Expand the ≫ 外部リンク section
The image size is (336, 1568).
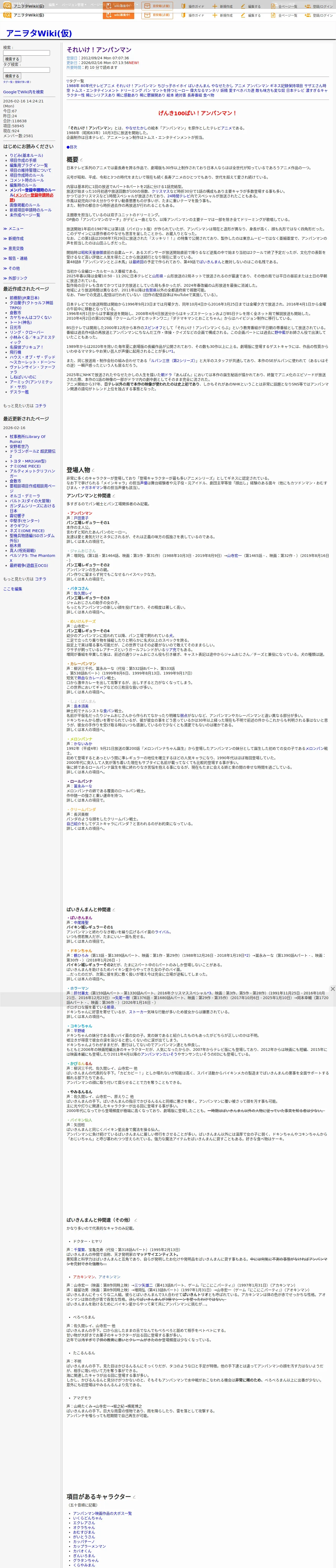(x=15, y=278)
